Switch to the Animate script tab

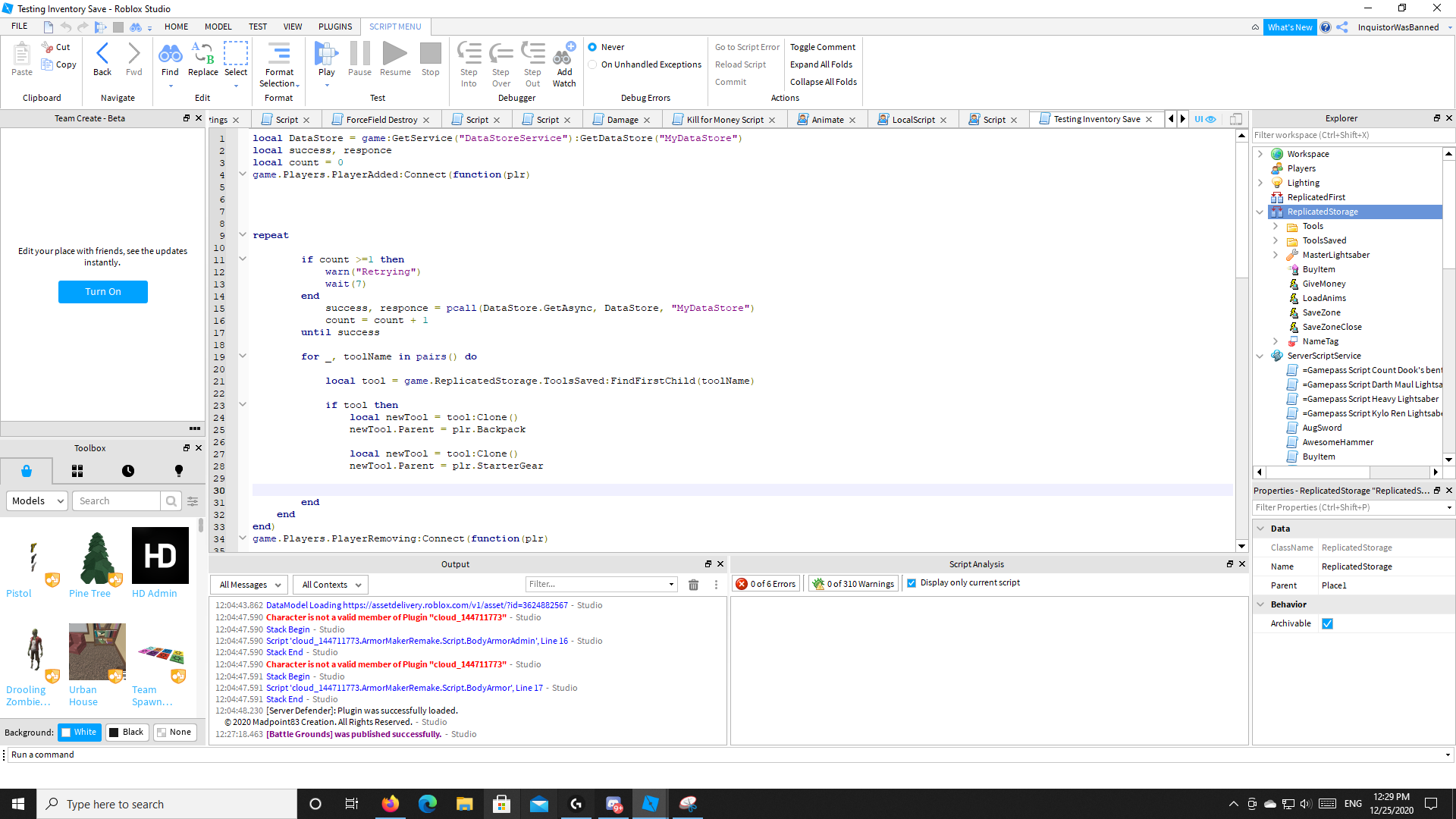[827, 119]
